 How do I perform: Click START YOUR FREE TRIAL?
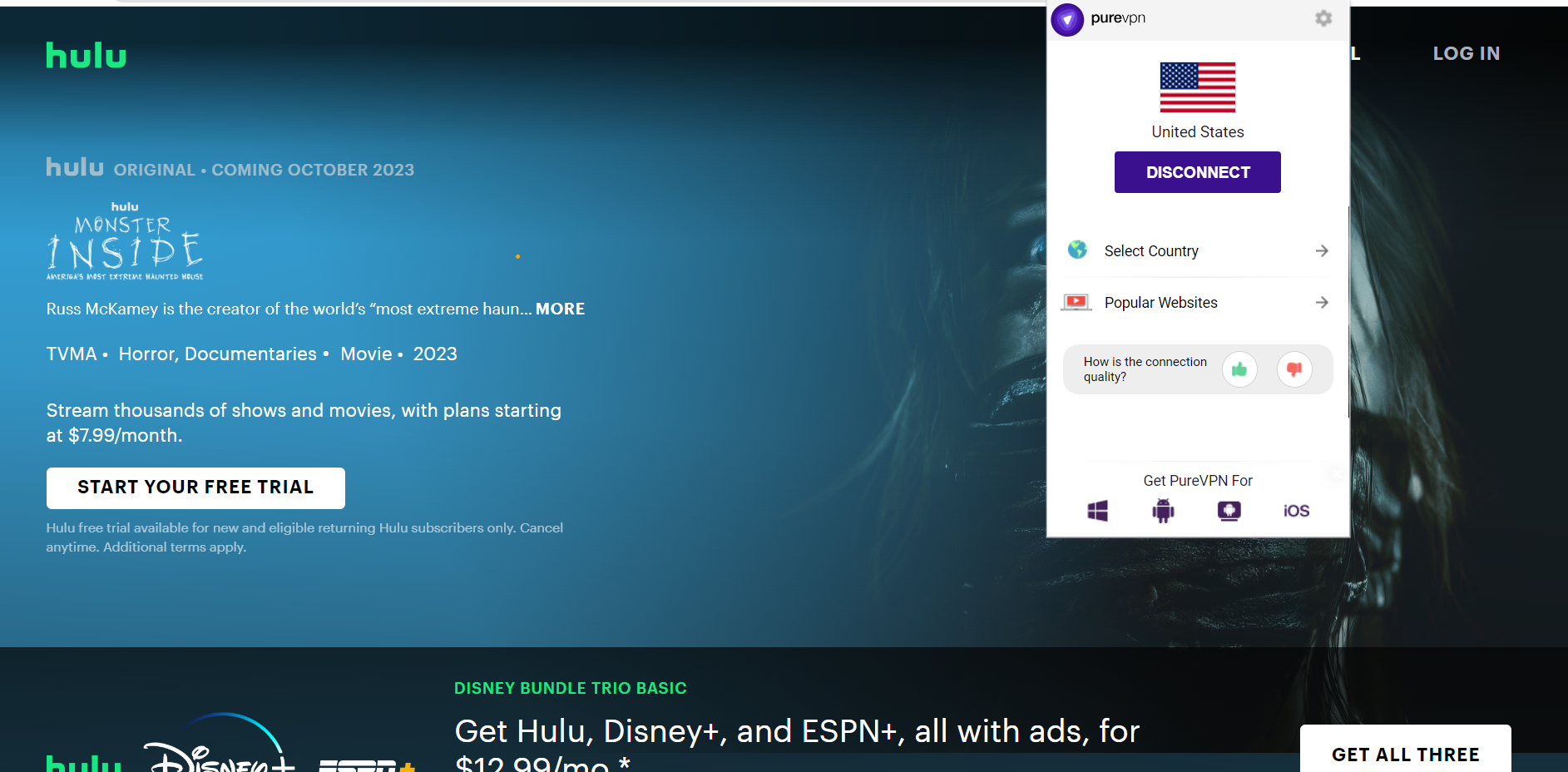coord(195,487)
